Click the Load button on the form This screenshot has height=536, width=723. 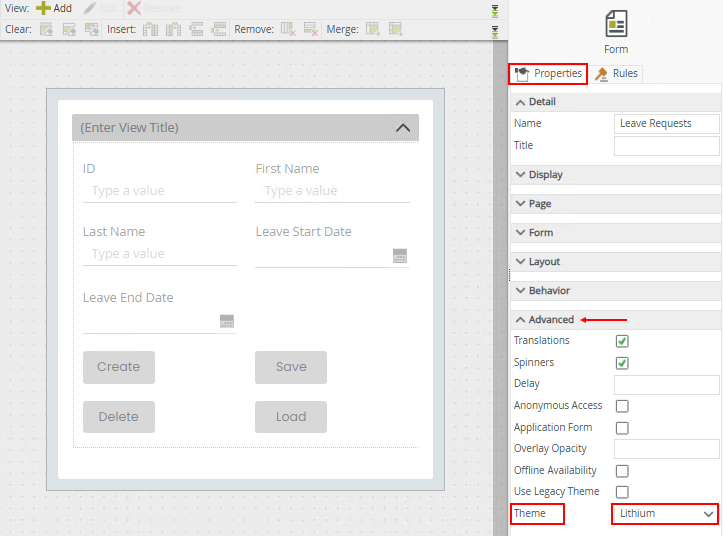click(x=291, y=417)
